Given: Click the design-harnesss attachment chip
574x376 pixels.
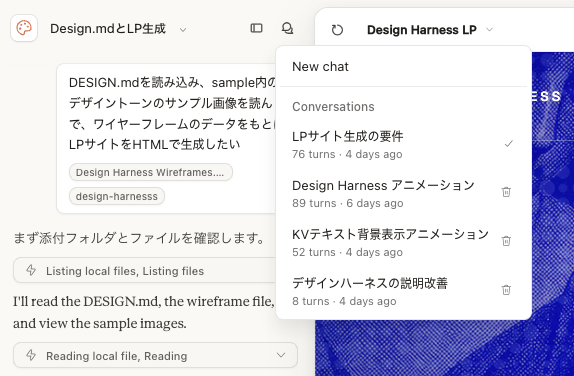Looking at the screenshot, I should (117, 196).
